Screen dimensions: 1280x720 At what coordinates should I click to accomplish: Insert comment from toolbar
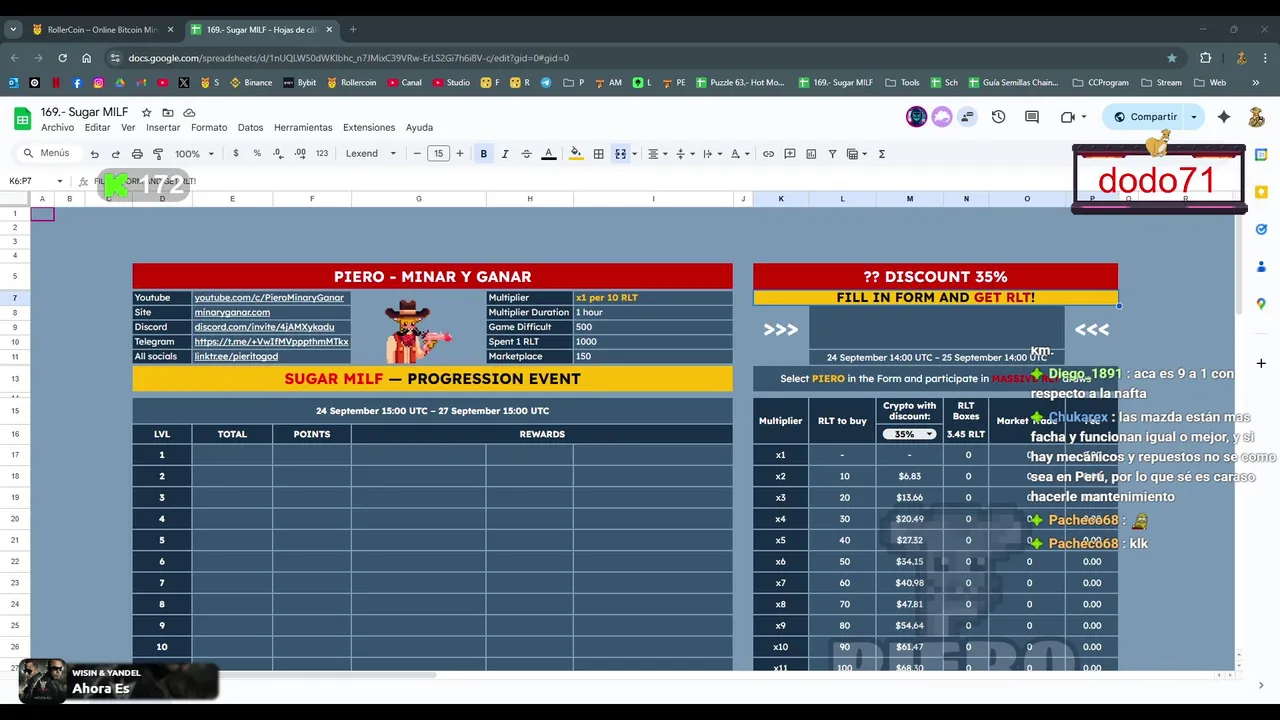790,154
